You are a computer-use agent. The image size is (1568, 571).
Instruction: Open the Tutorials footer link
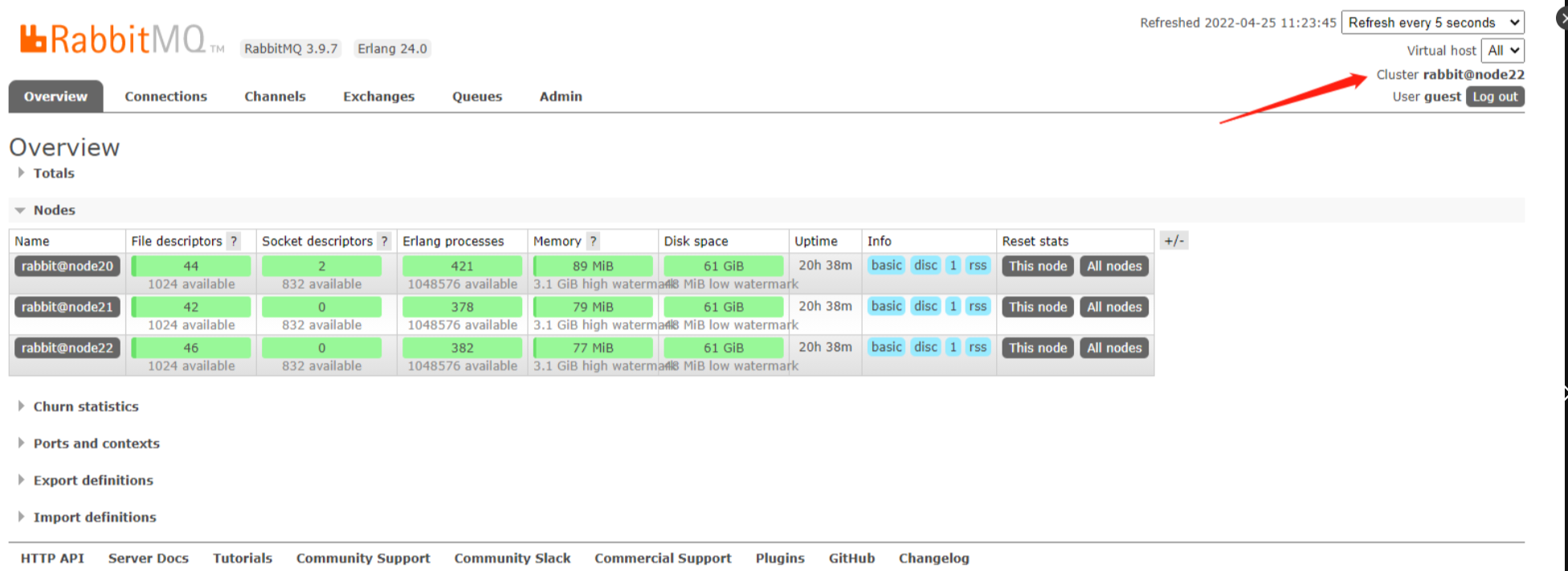pyautogui.click(x=243, y=558)
